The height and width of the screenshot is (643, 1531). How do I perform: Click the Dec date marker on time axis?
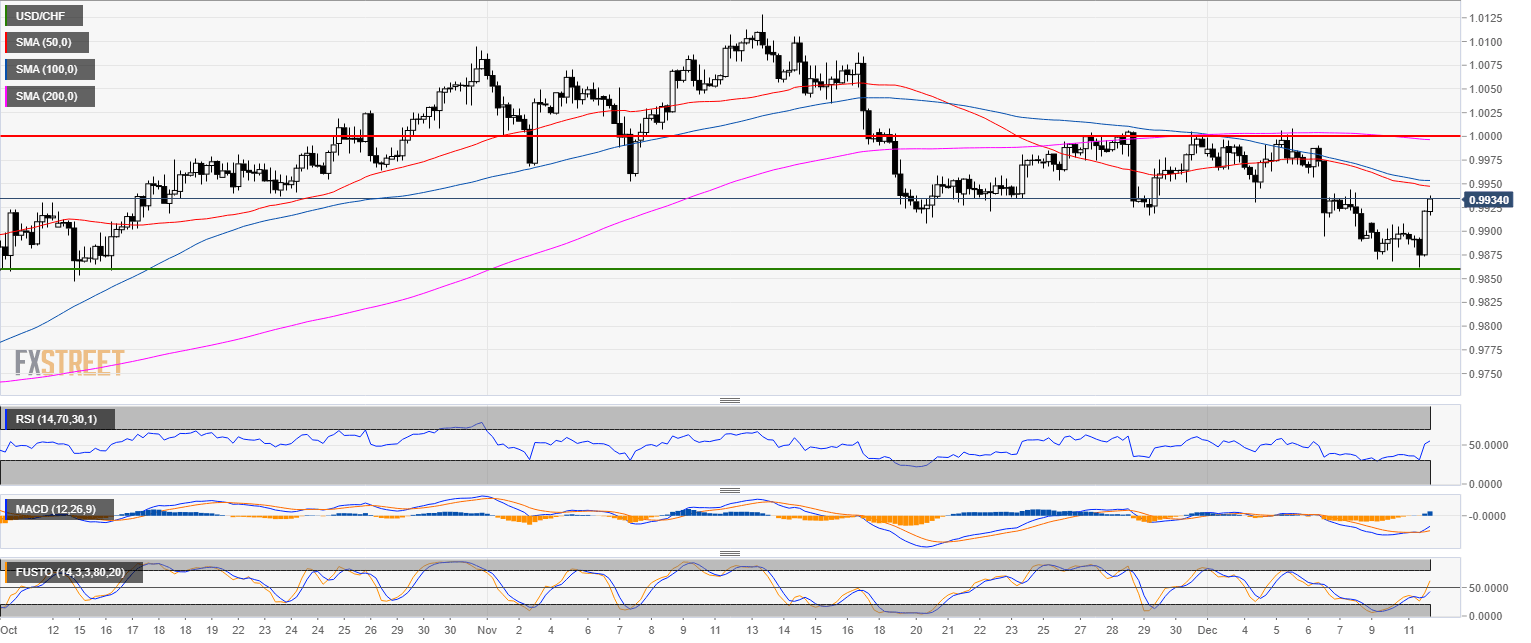coord(1207,631)
